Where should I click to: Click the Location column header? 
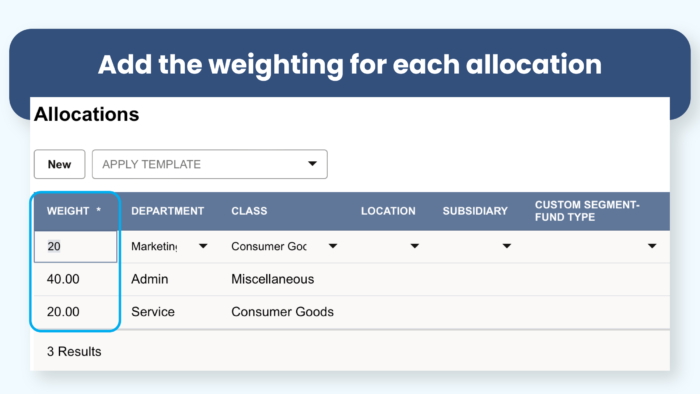(x=388, y=211)
